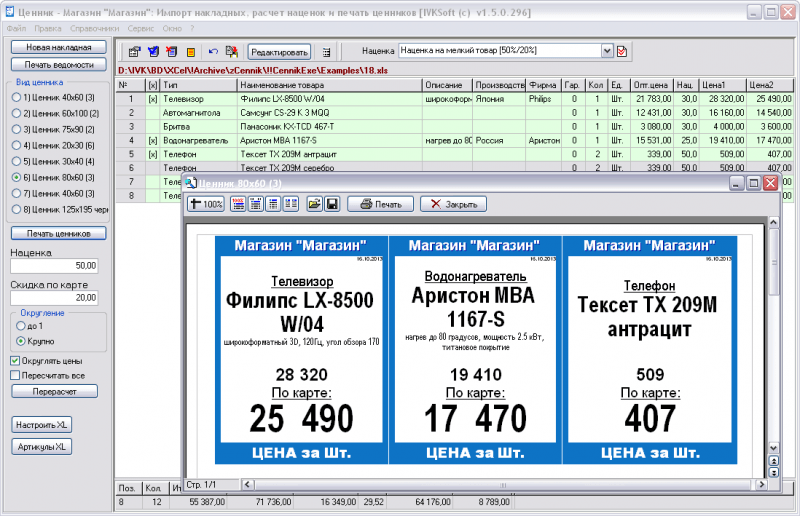Click the undo arrow icon in main toolbar
This screenshot has height=516, width=800.
click(x=212, y=51)
